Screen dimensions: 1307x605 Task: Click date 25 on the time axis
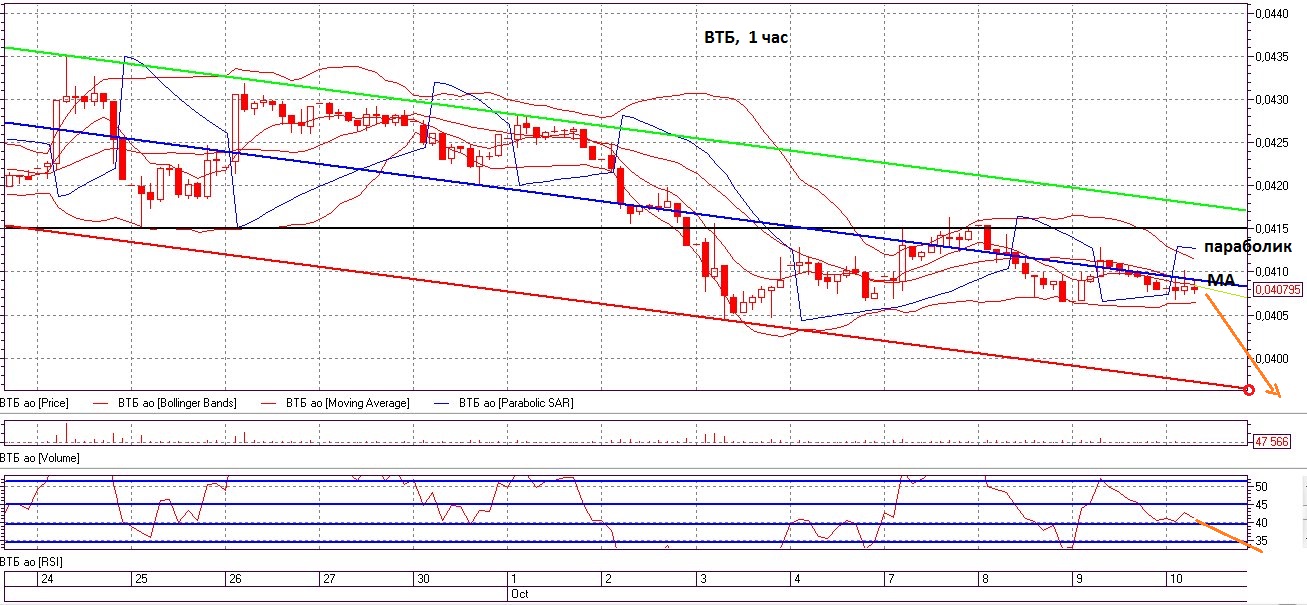[141, 579]
